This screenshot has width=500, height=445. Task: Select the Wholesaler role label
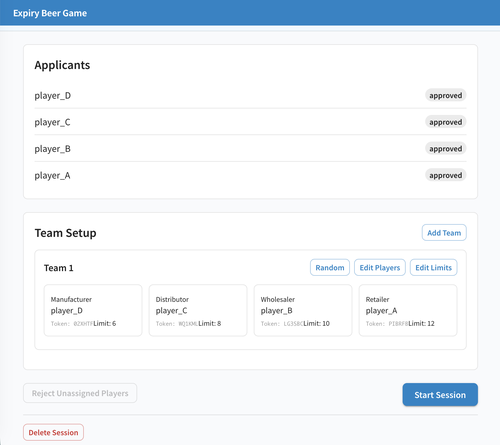(278, 299)
